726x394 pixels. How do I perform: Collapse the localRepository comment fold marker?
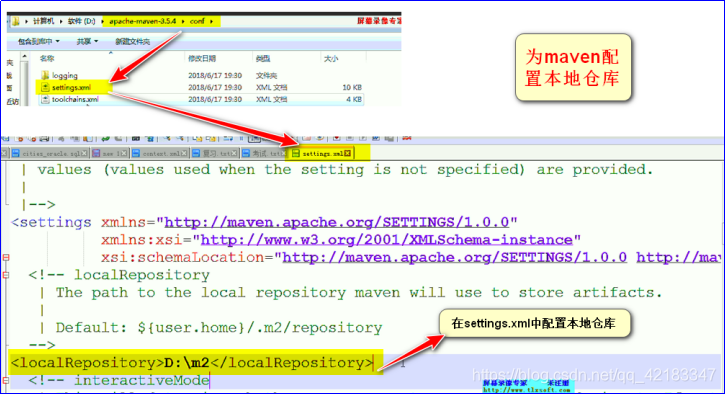(6, 275)
